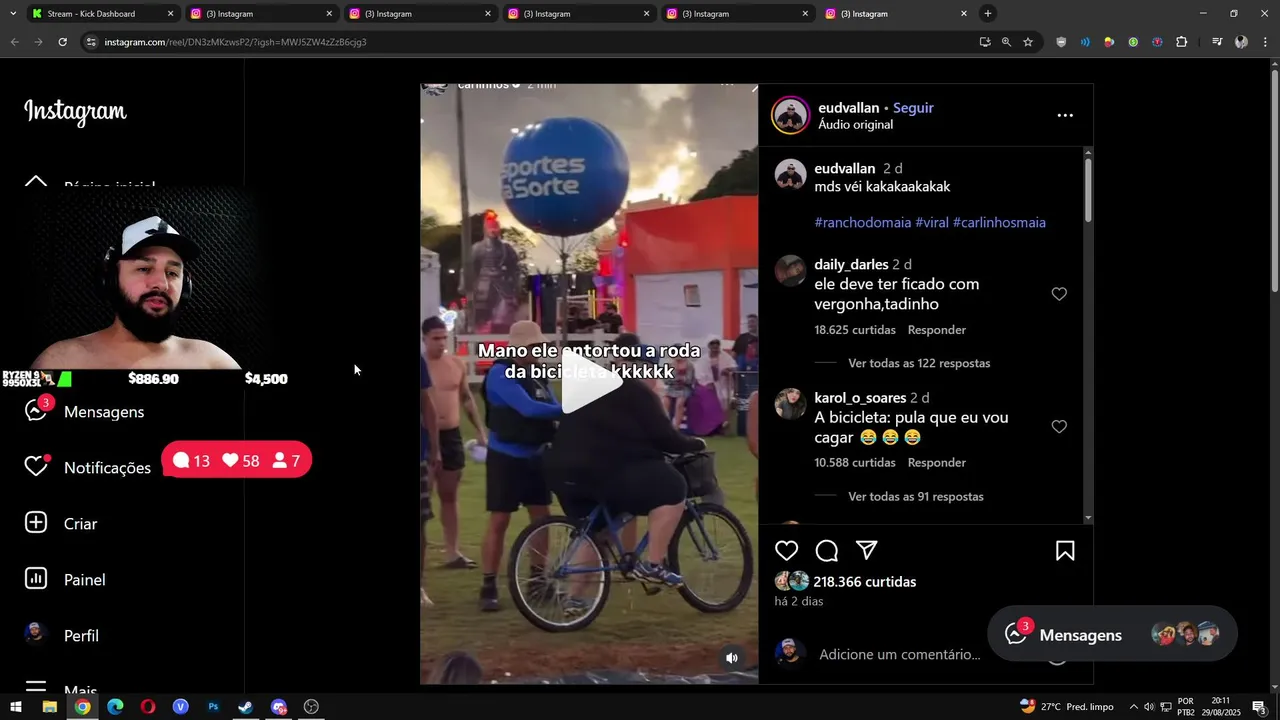Like daily_darles' comment
The image size is (1280, 720).
point(1059,294)
